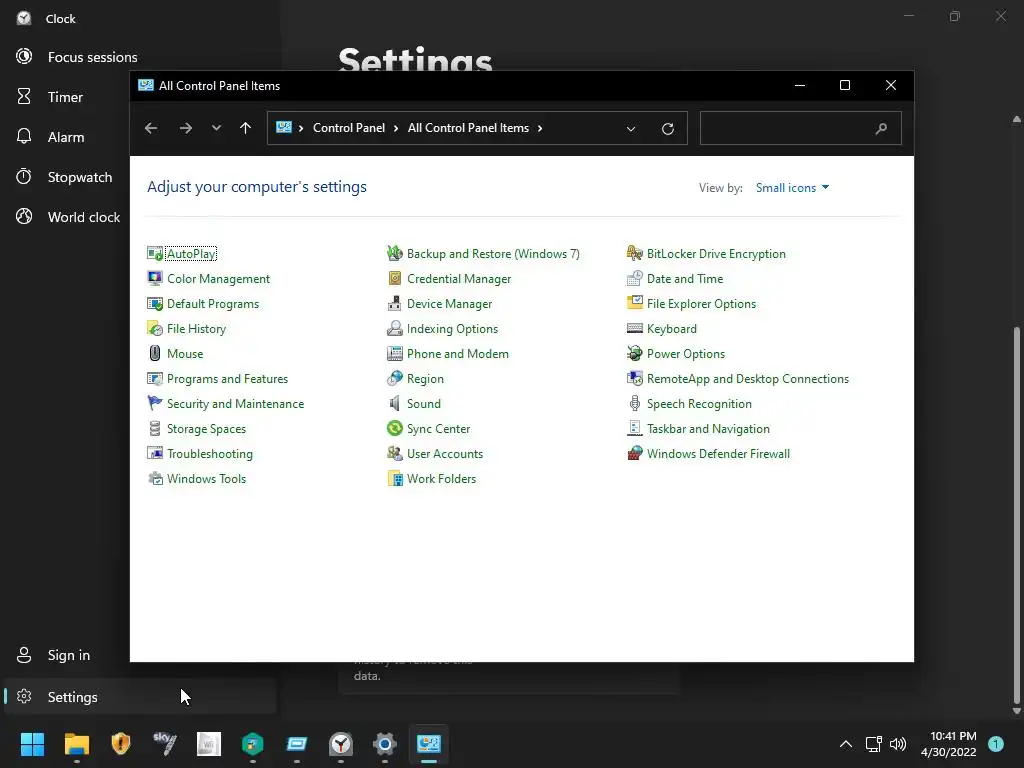This screenshot has width=1024, height=768.
Task: Click the Storage Spaces icon
Action: coord(155,428)
